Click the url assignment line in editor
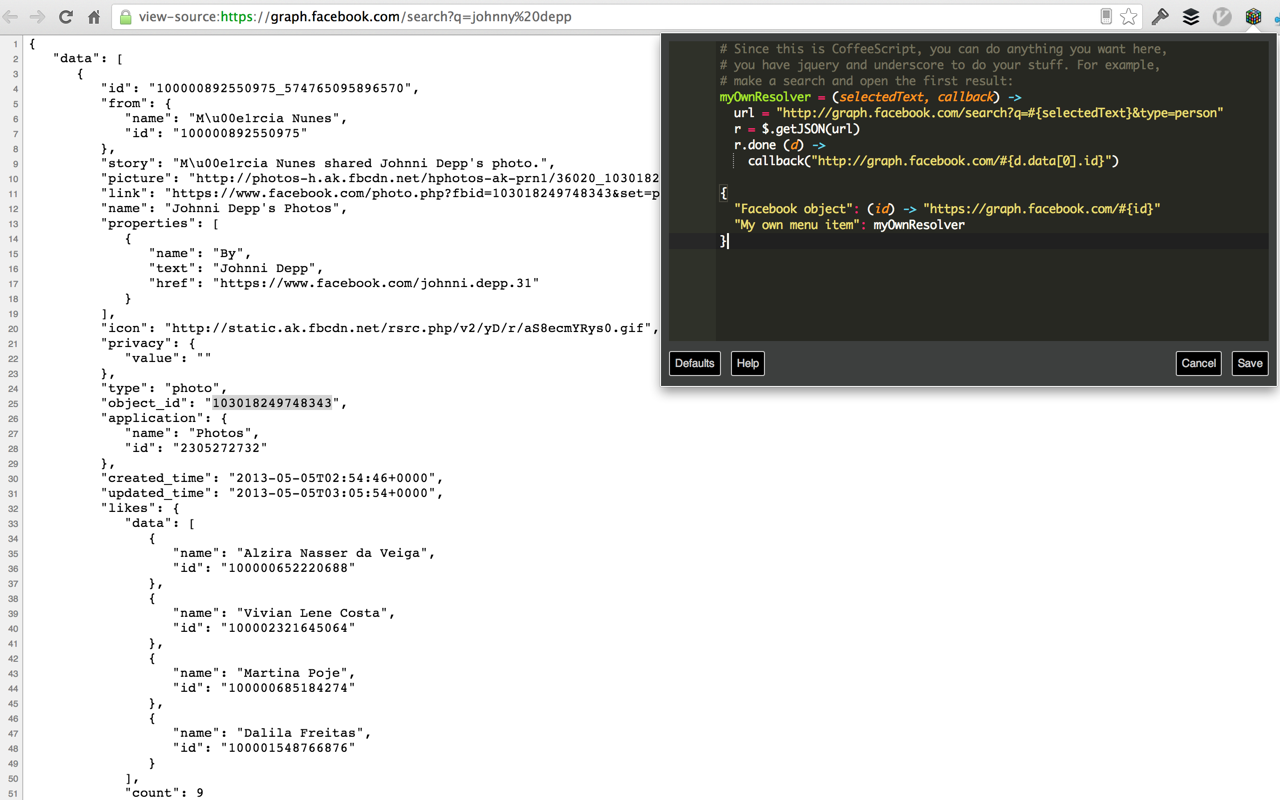 click(978, 113)
